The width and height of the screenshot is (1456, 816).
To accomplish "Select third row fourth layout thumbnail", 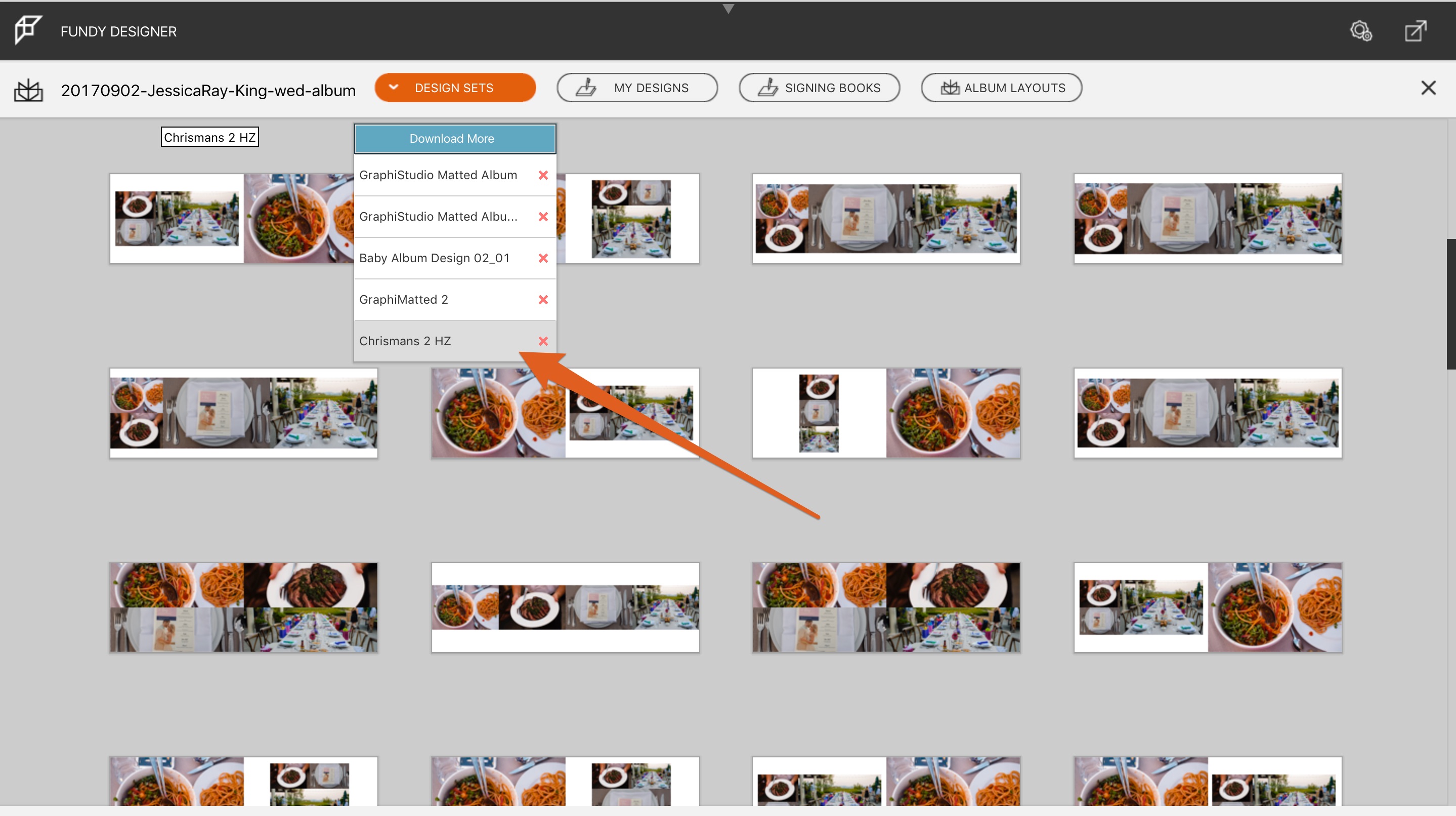I will (x=1207, y=607).
